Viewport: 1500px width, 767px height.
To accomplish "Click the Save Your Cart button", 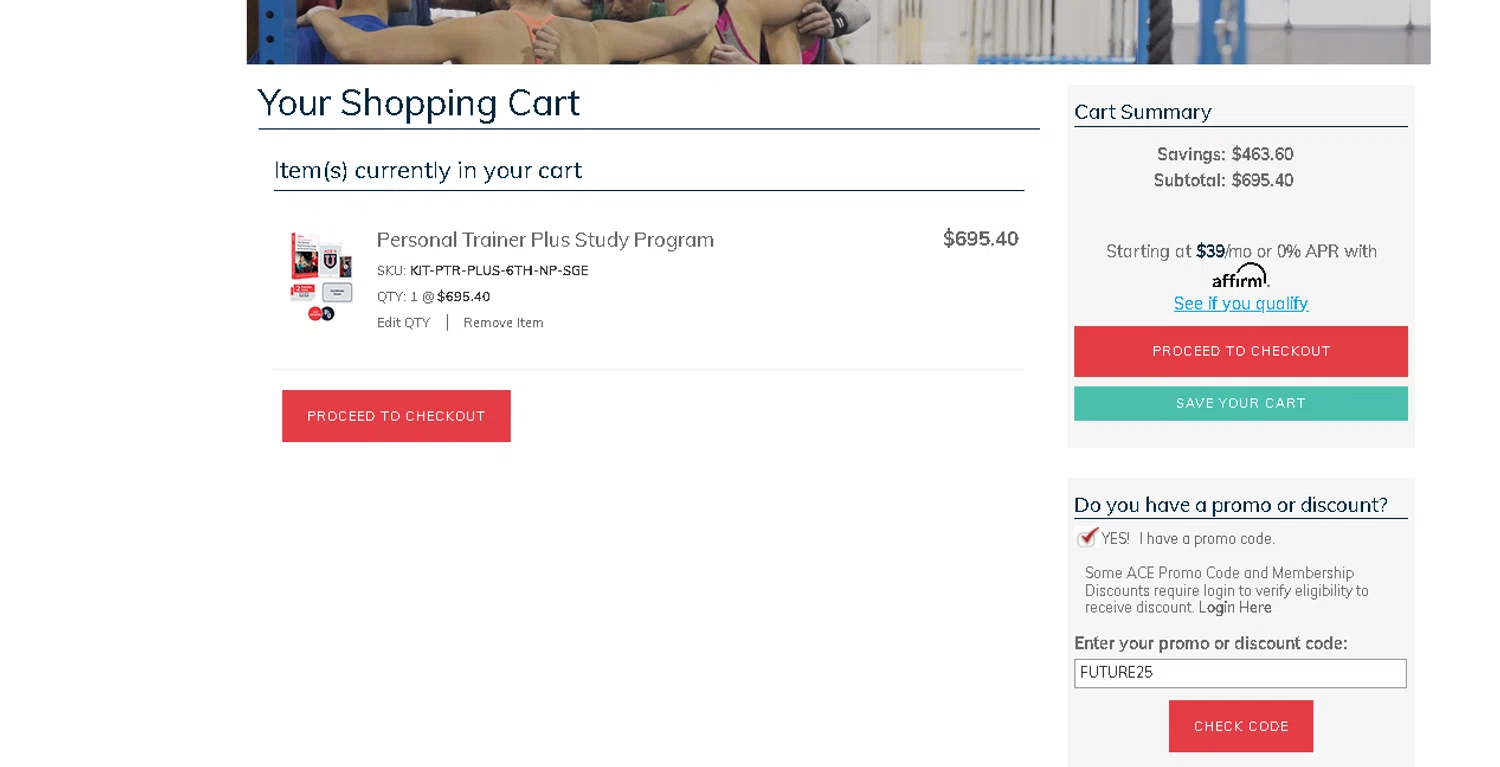I will (x=1240, y=403).
